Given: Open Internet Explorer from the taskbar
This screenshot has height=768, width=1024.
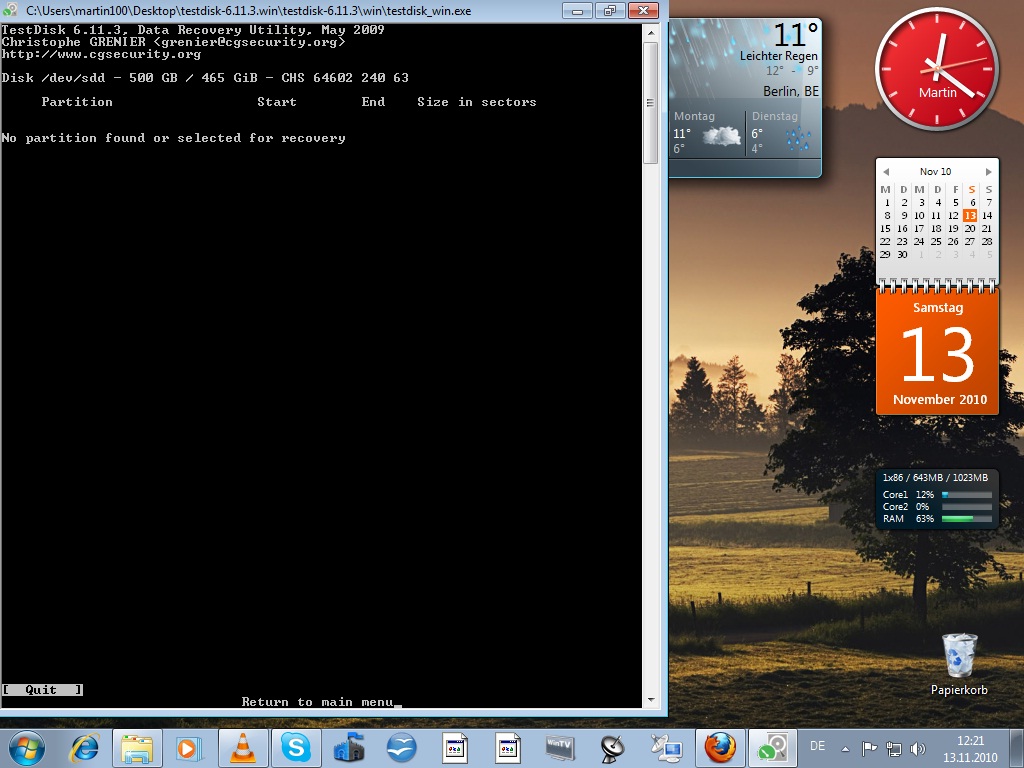Looking at the screenshot, I should pyautogui.click(x=85, y=748).
